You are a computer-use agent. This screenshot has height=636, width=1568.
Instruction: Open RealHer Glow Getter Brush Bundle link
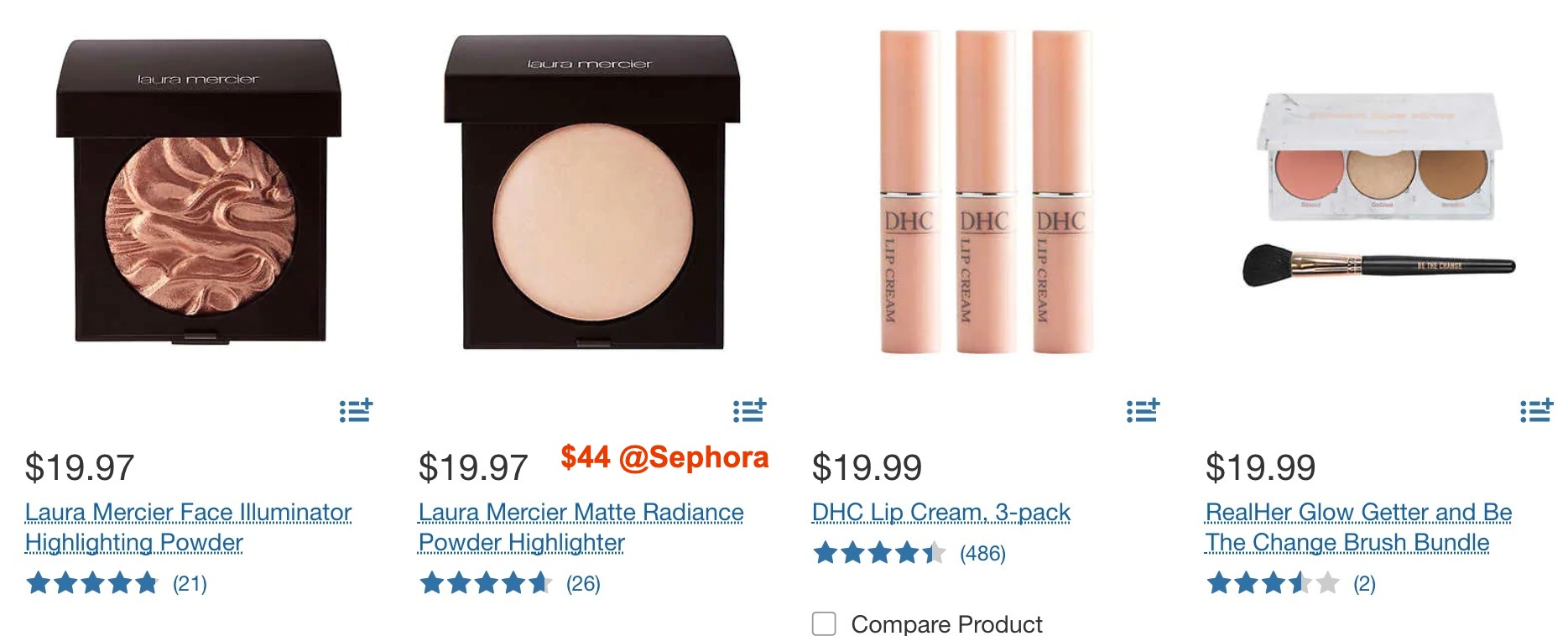(x=1358, y=527)
